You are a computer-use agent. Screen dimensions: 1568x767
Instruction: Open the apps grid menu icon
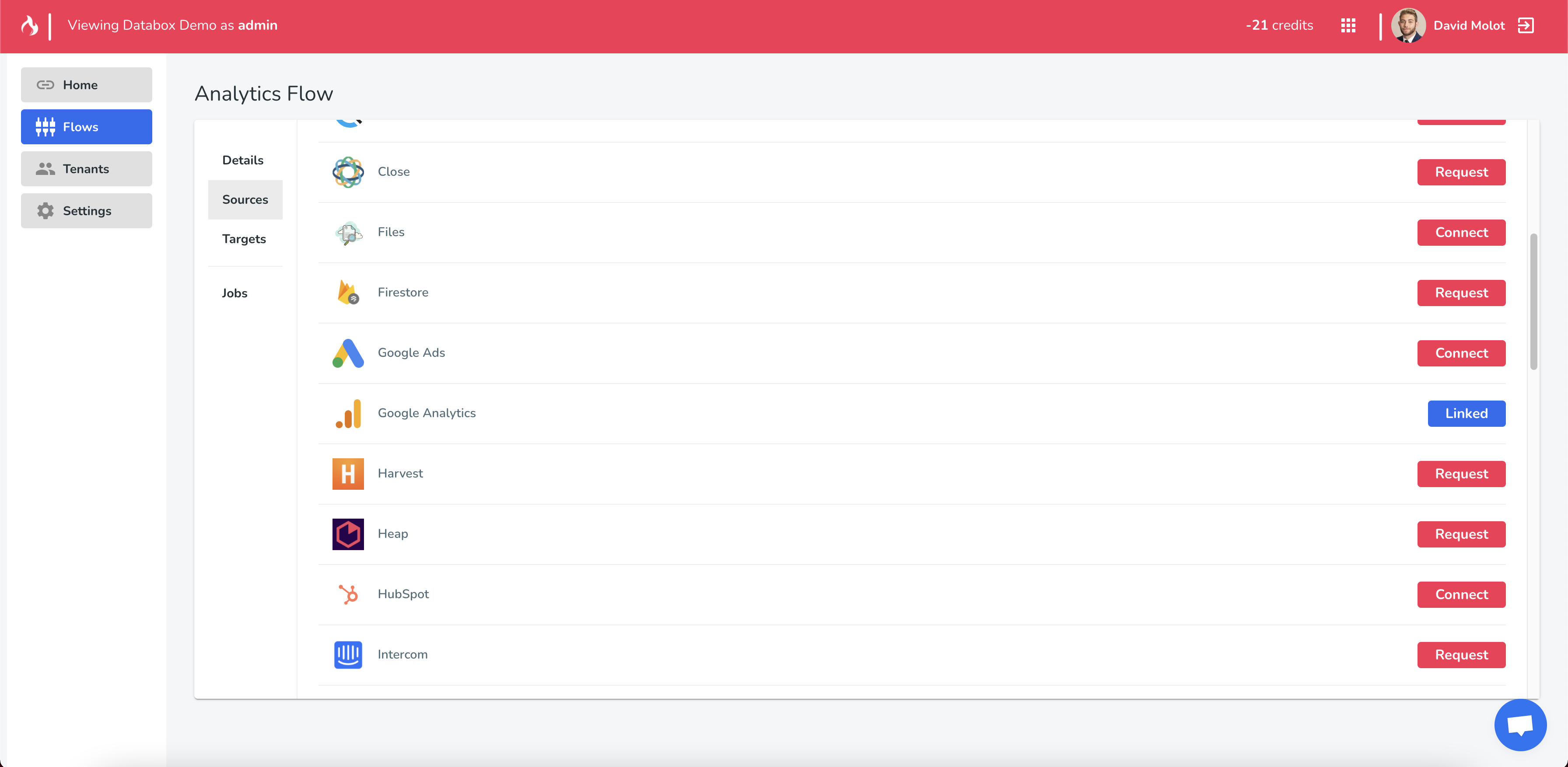click(1347, 25)
